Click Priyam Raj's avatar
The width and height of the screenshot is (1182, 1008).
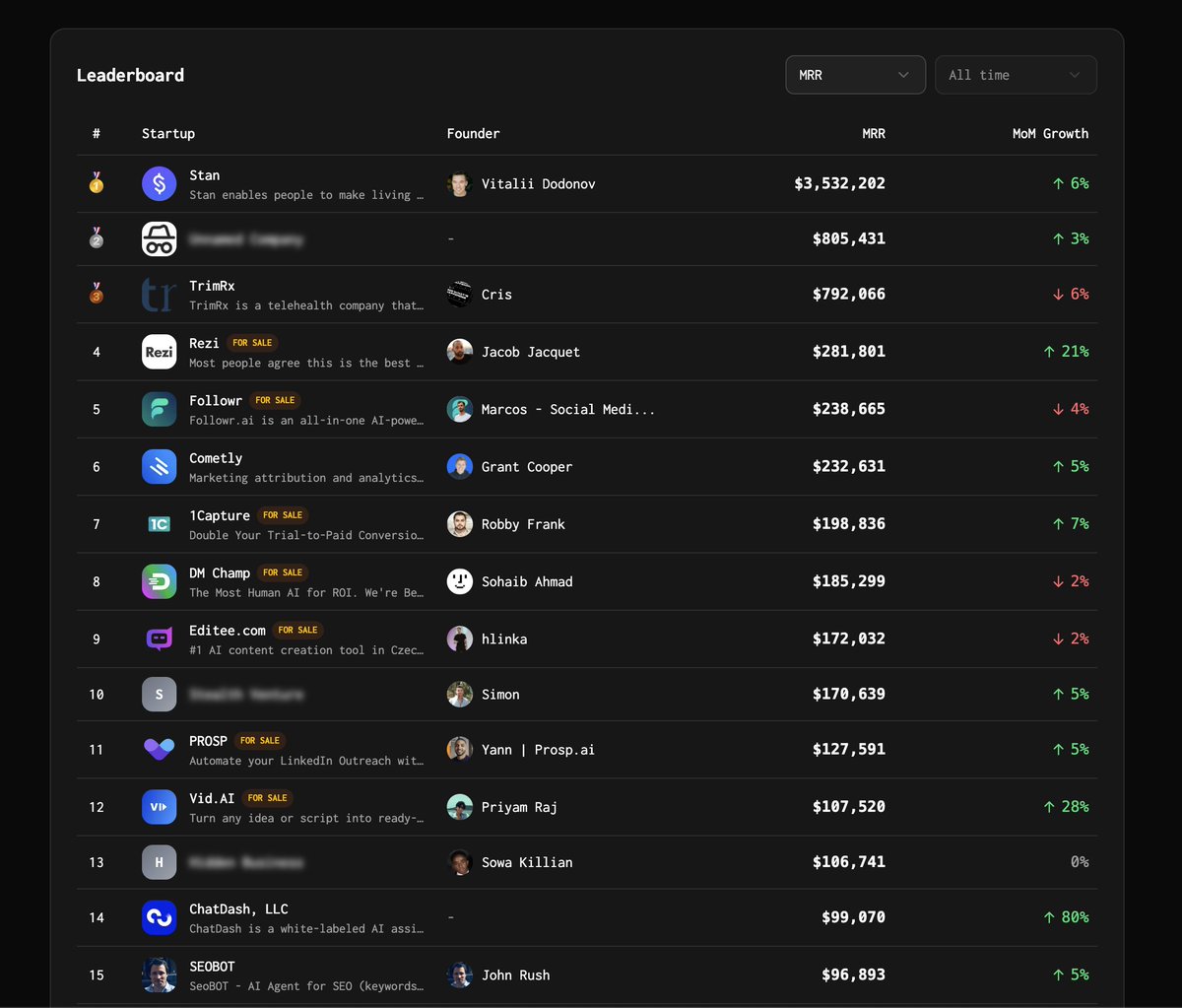460,807
